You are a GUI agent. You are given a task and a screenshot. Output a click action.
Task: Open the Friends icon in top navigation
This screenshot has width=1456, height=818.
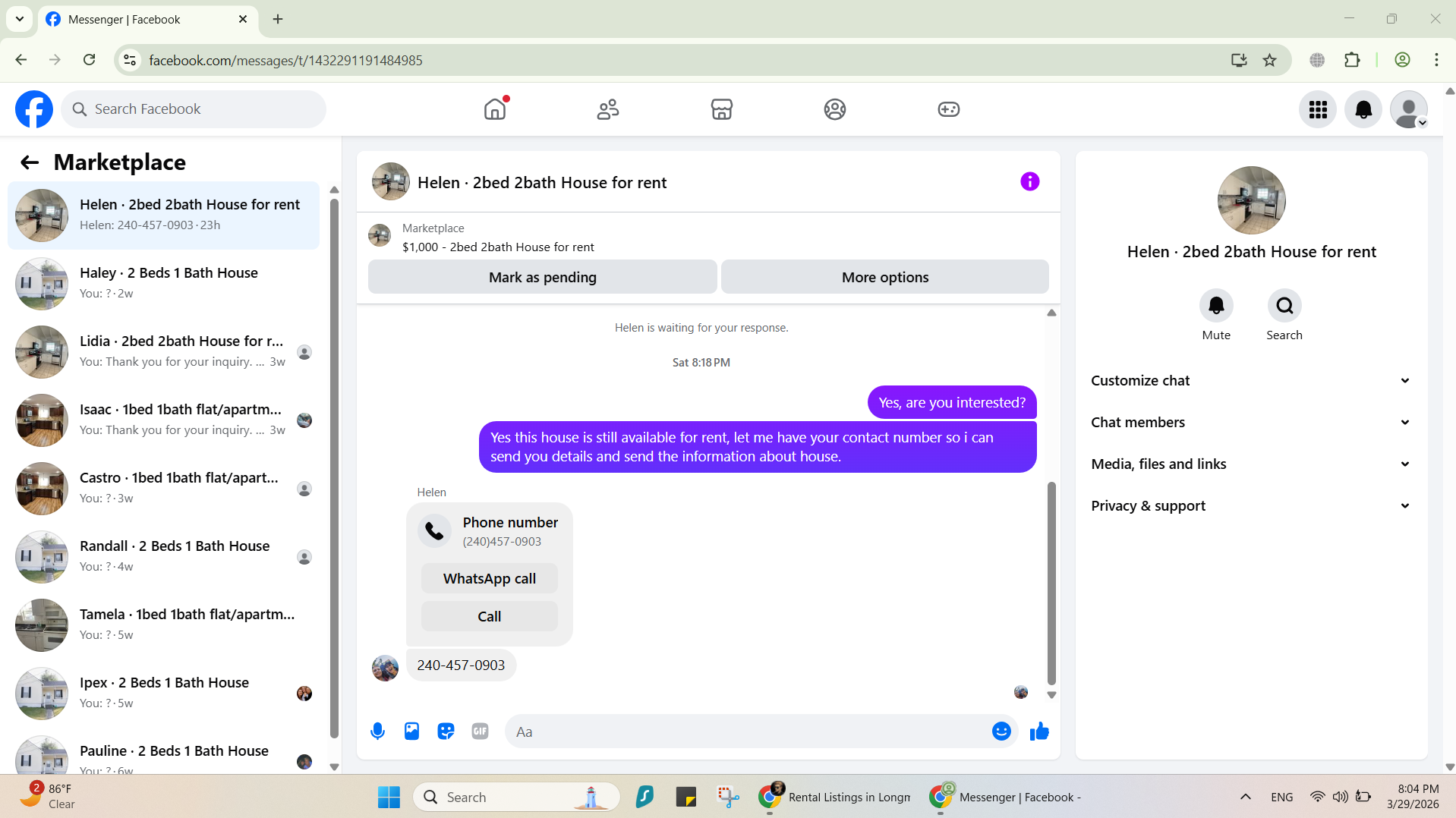pos(608,109)
